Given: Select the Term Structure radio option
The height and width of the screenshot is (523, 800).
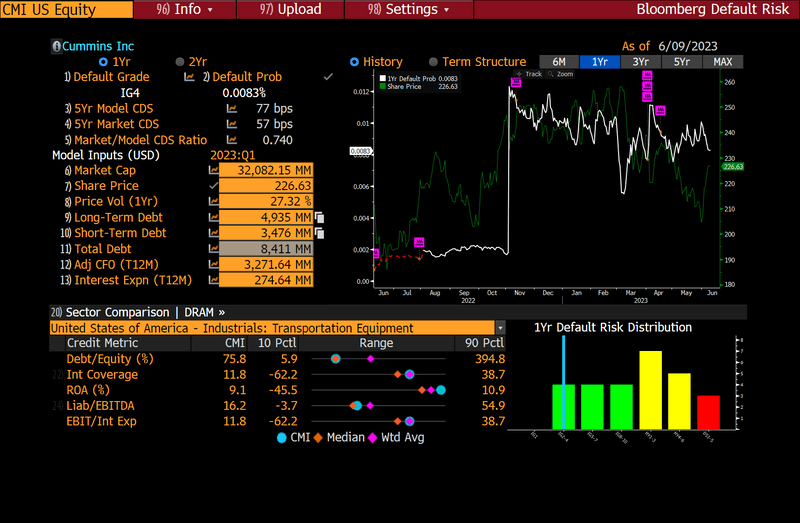Looking at the screenshot, I should [x=433, y=62].
